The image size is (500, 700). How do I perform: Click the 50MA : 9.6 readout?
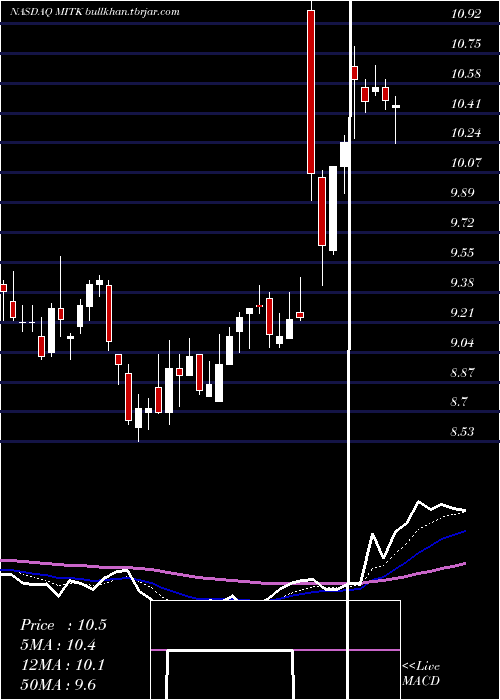[58, 685]
